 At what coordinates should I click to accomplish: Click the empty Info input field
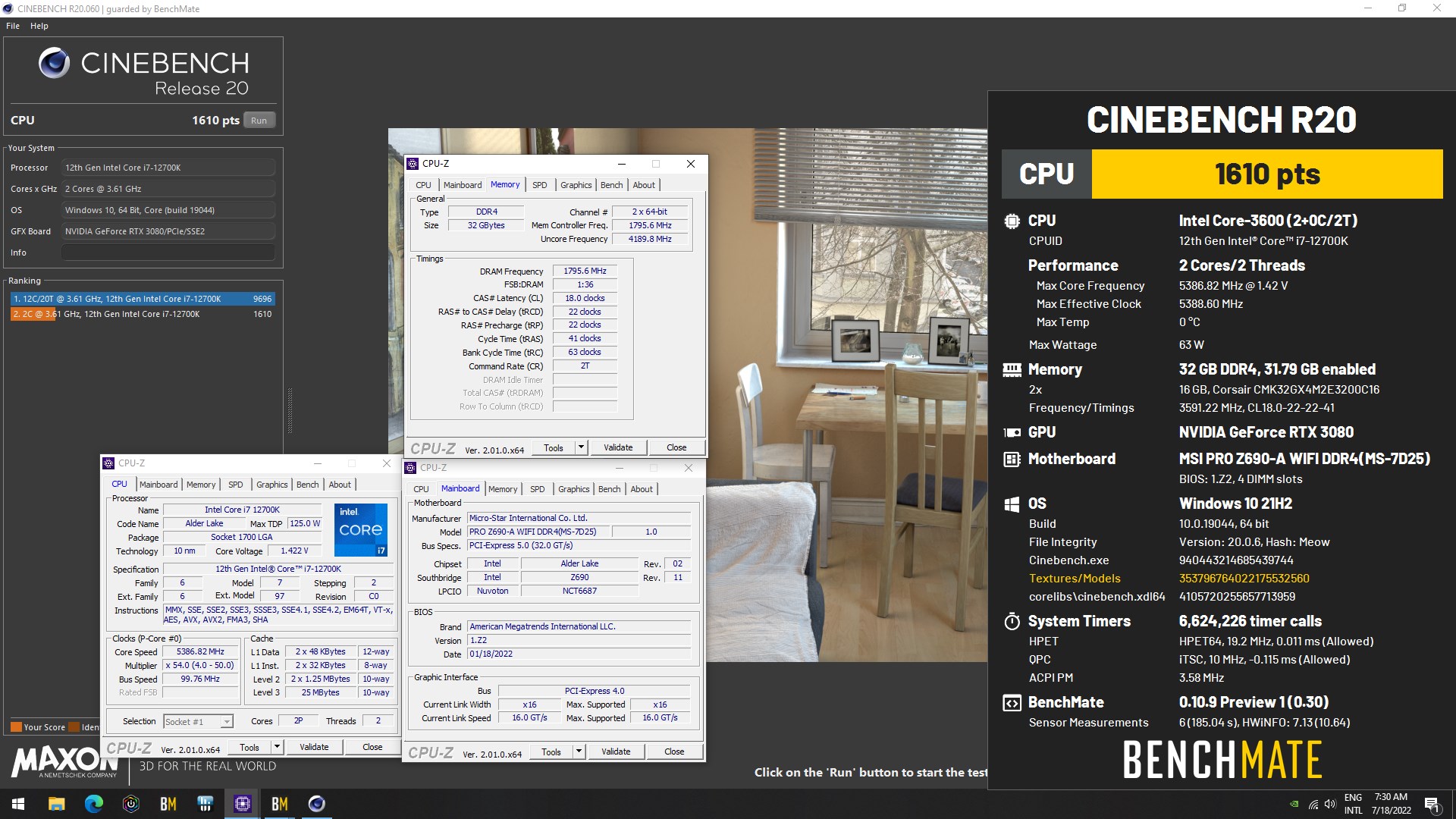[168, 253]
